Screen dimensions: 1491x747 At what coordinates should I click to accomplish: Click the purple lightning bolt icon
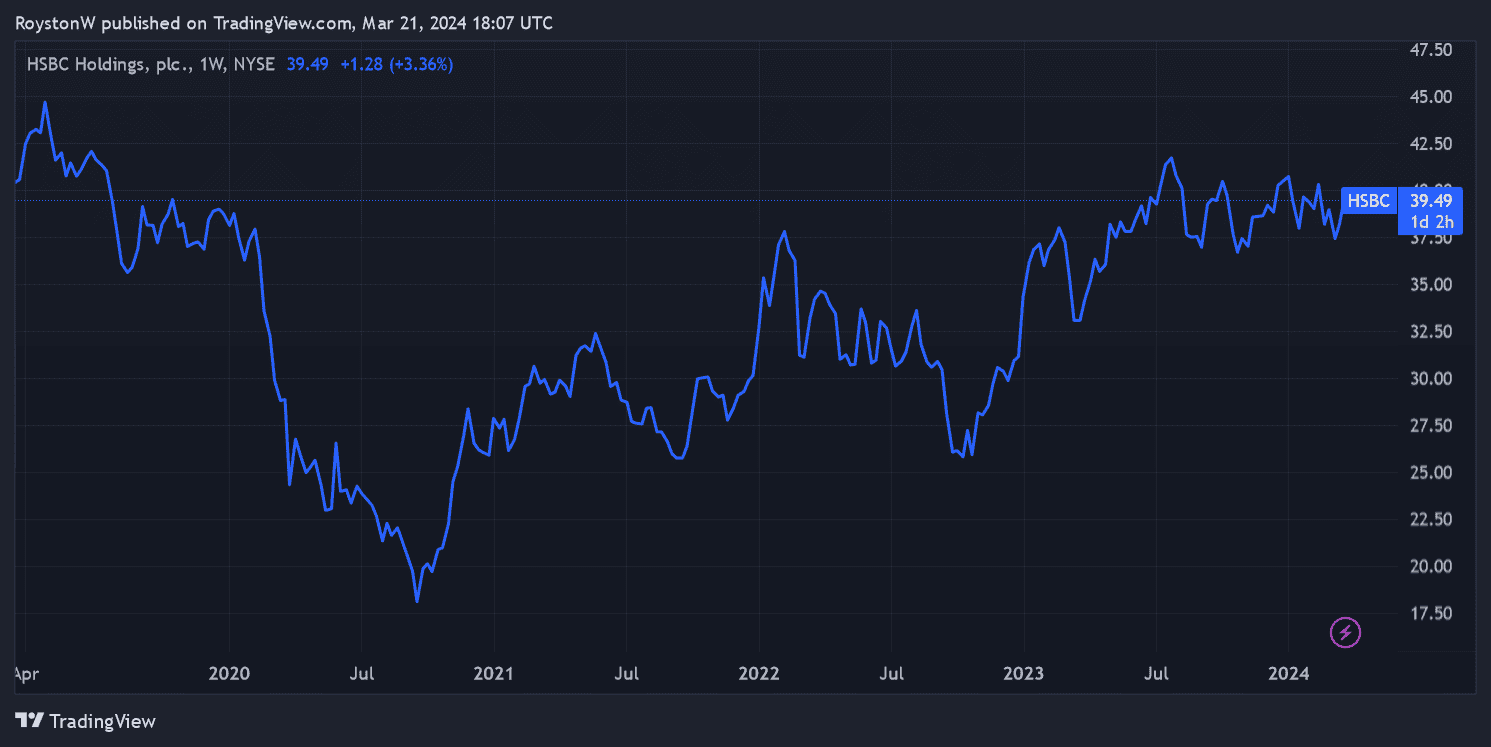[x=1345, y=632]
